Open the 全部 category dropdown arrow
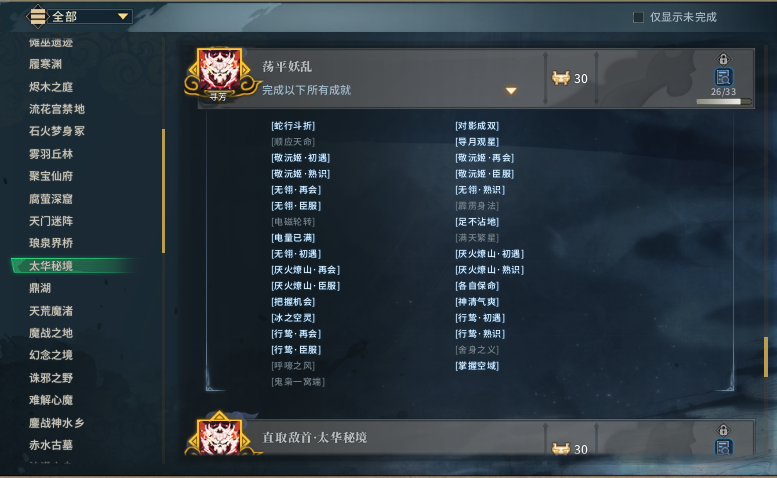Image resolution: width=777 pixels, height=478 pixels. tap(123, 16)
